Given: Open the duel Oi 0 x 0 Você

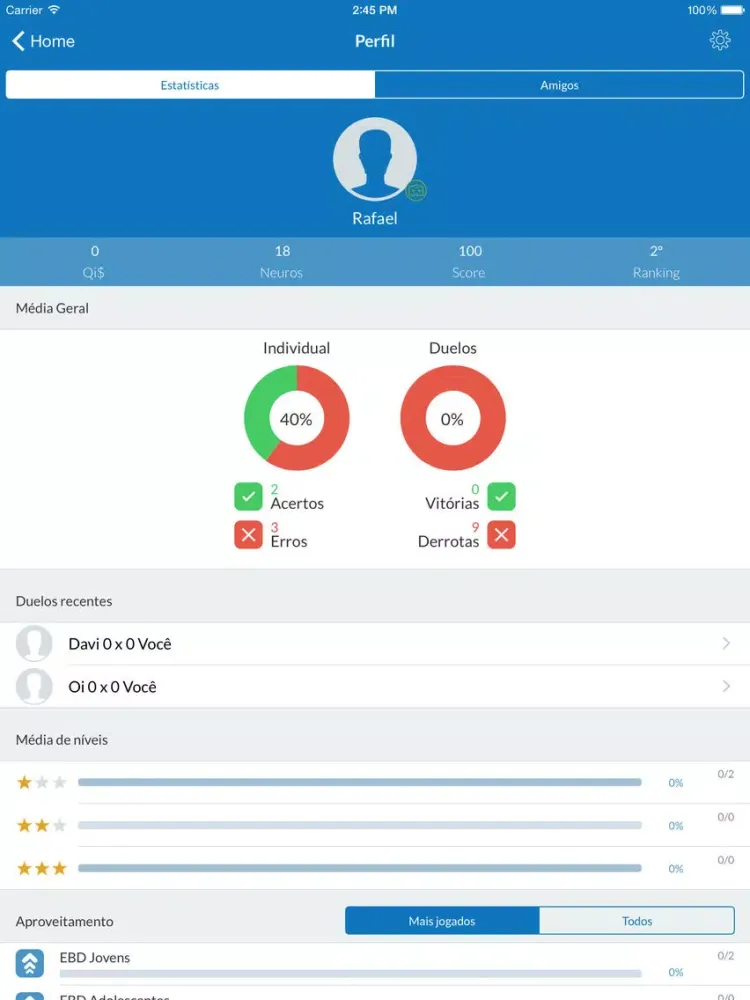Looking at the screenshot, I should pyautogui.click(x=375, y=687).
